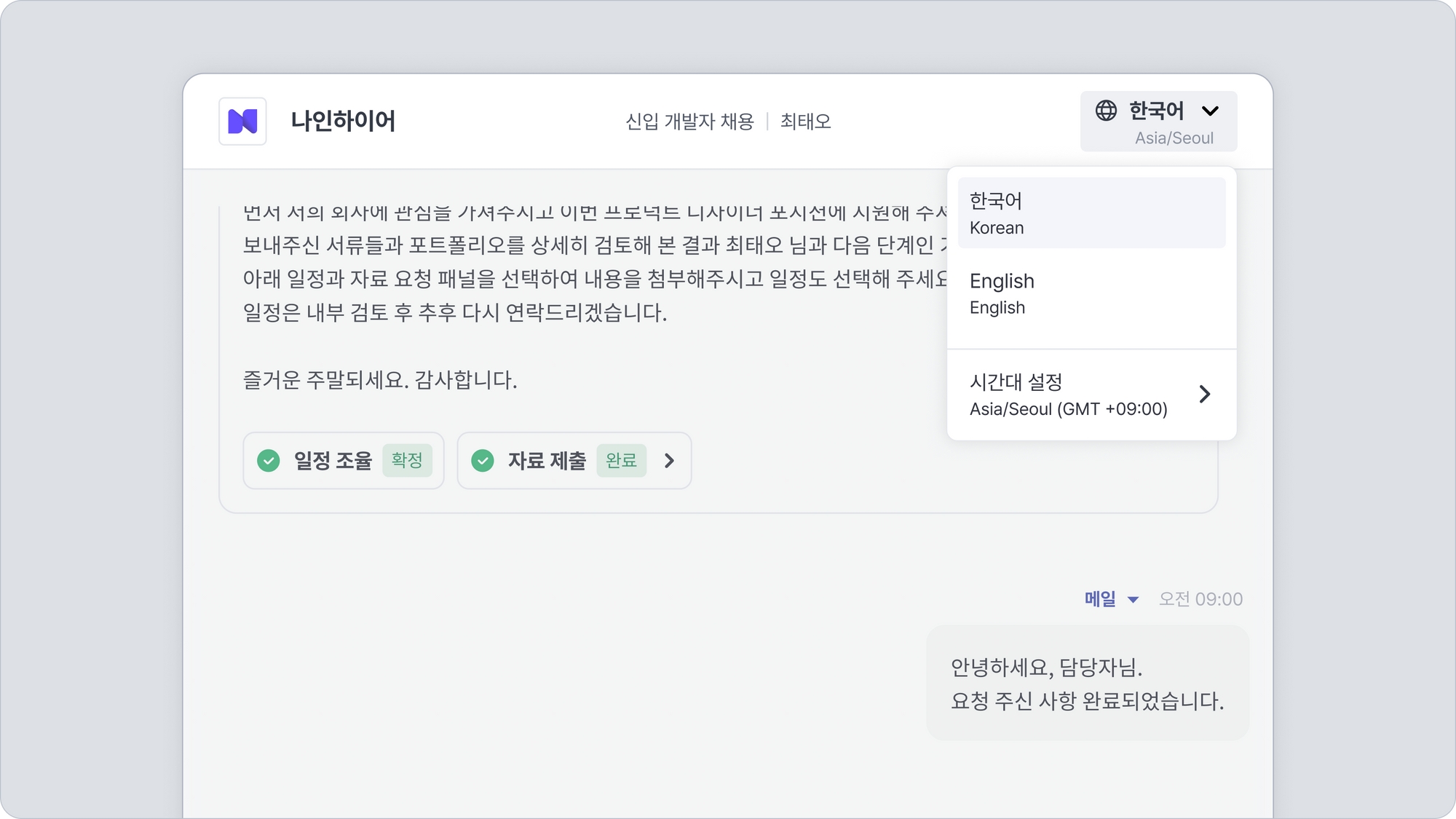Click the 오전 09:00 timestamp
Screen dimensions: 1456x819
point(1200,600)
